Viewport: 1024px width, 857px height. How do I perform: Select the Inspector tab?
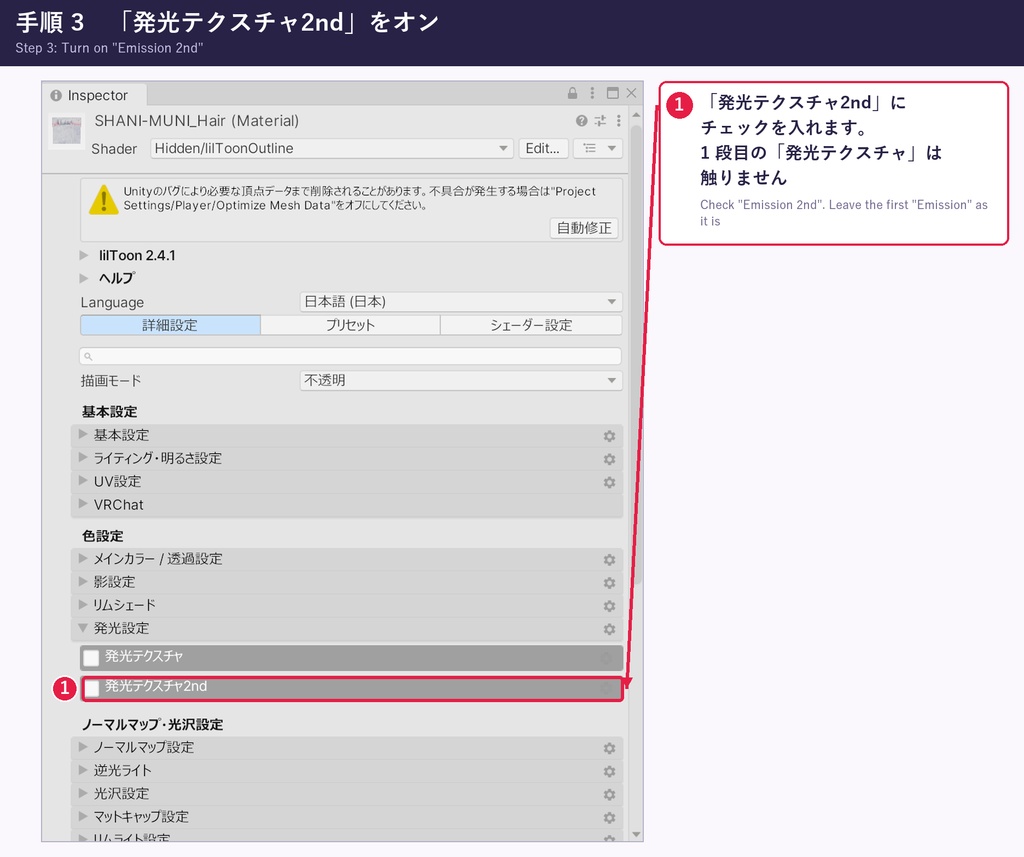point(95,95)
